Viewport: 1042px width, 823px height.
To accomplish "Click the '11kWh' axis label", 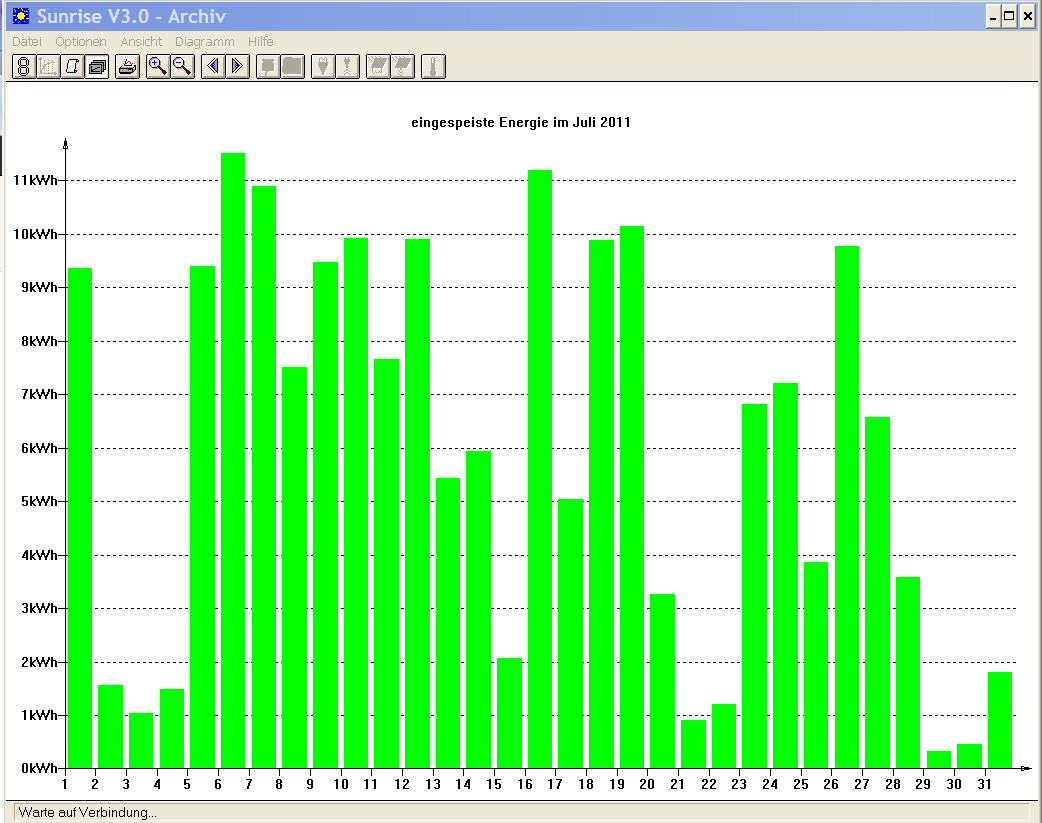I will pos(35,180).
